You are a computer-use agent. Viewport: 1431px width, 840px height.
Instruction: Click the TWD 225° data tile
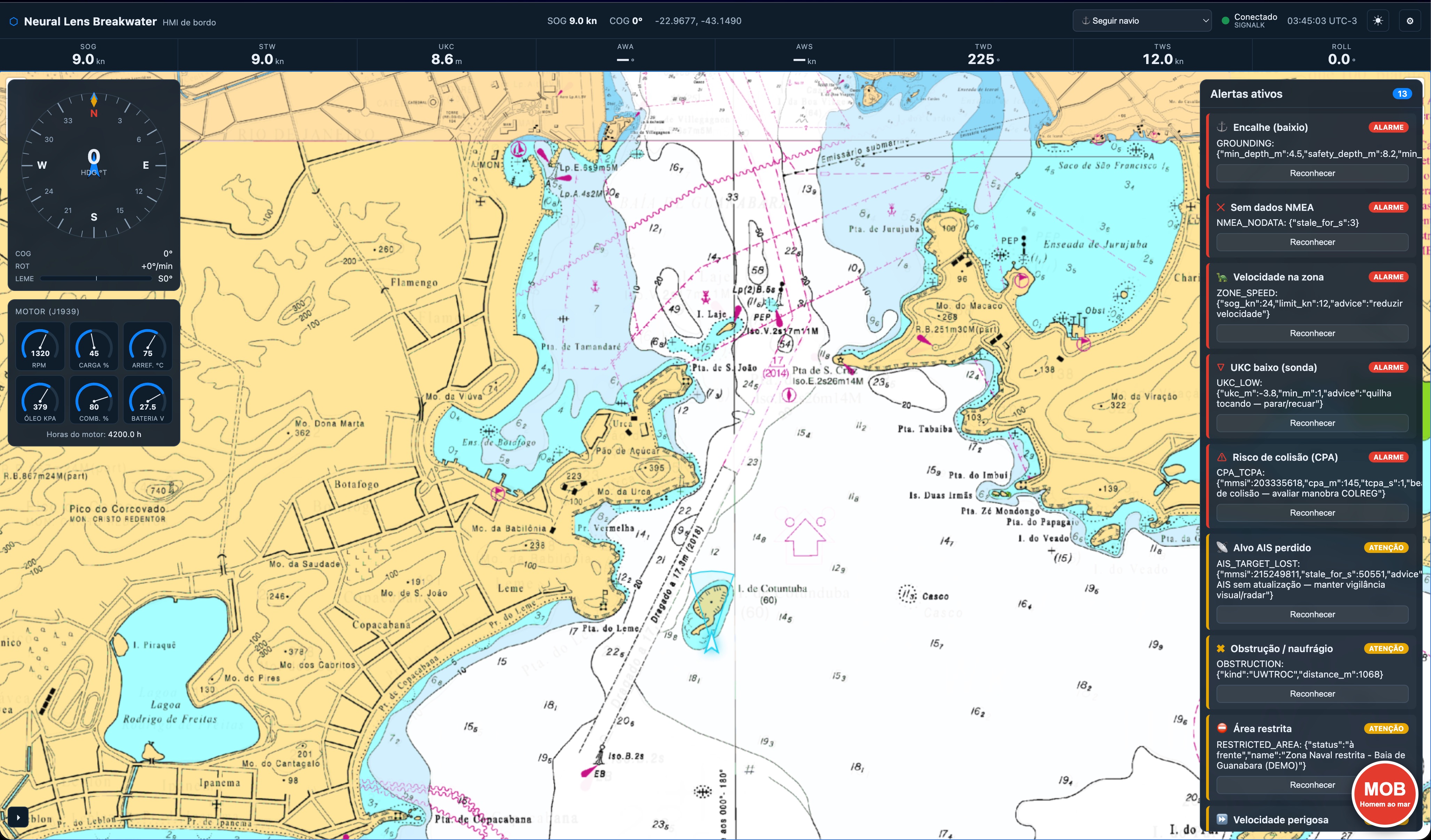coord(984,55)
